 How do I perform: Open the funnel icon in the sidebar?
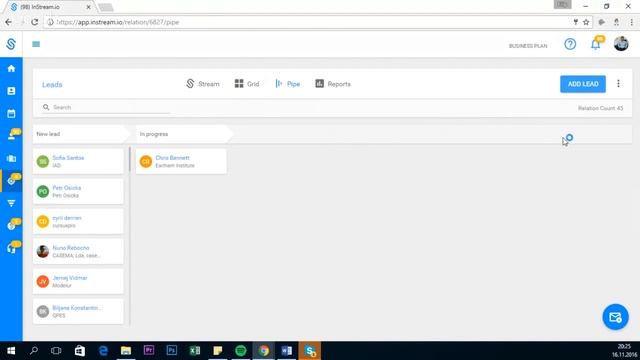tap(11, 203)
